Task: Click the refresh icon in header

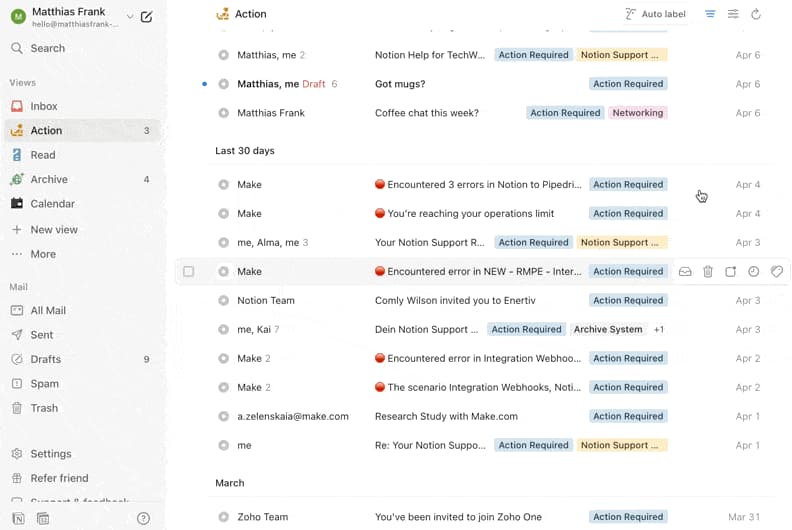Action: coord(756,14)
